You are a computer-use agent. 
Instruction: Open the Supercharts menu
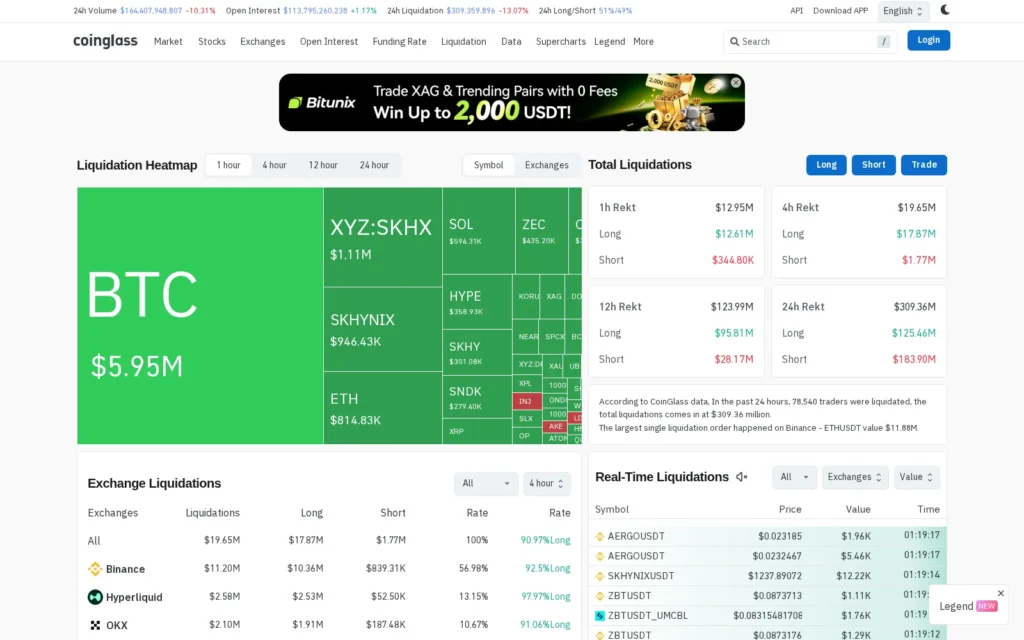click(560, 41)
